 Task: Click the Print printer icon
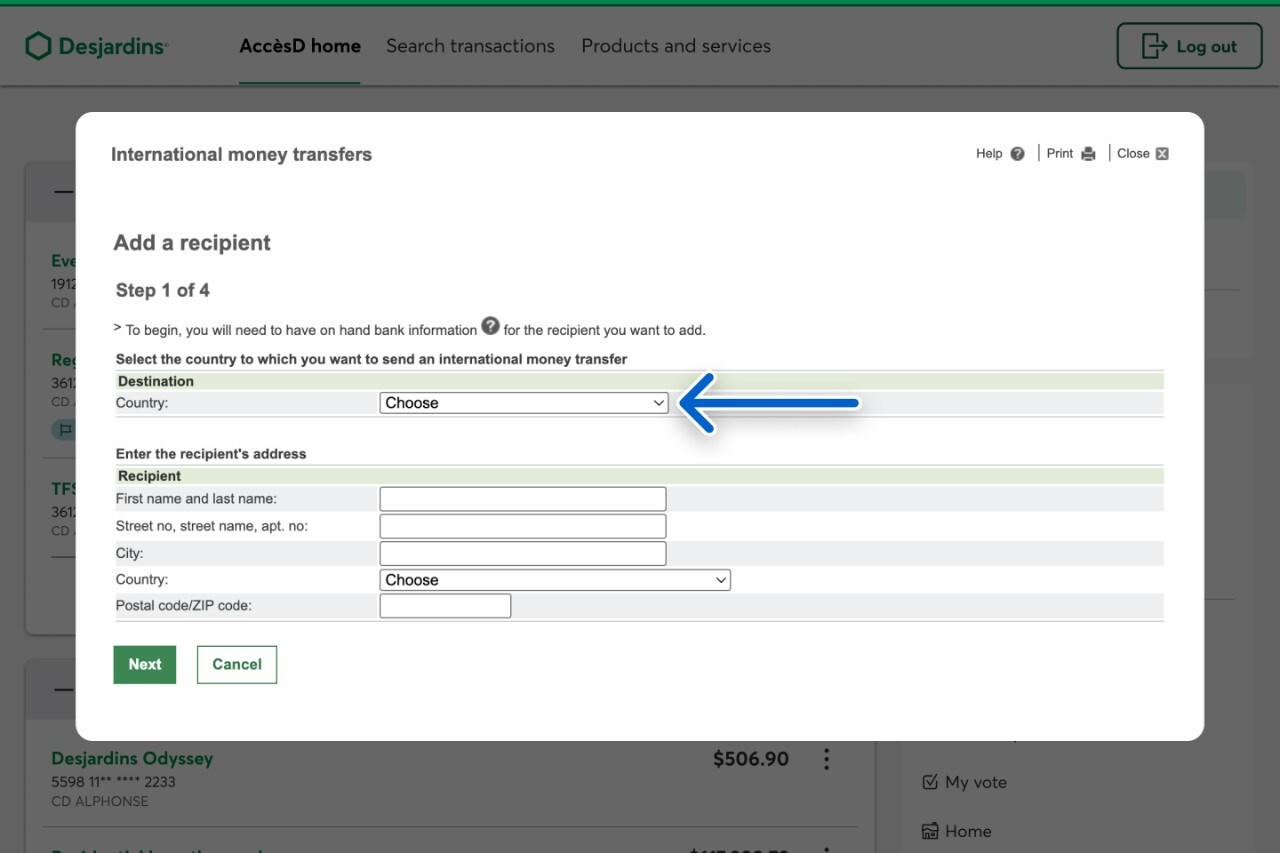[x=1088, y=154]
